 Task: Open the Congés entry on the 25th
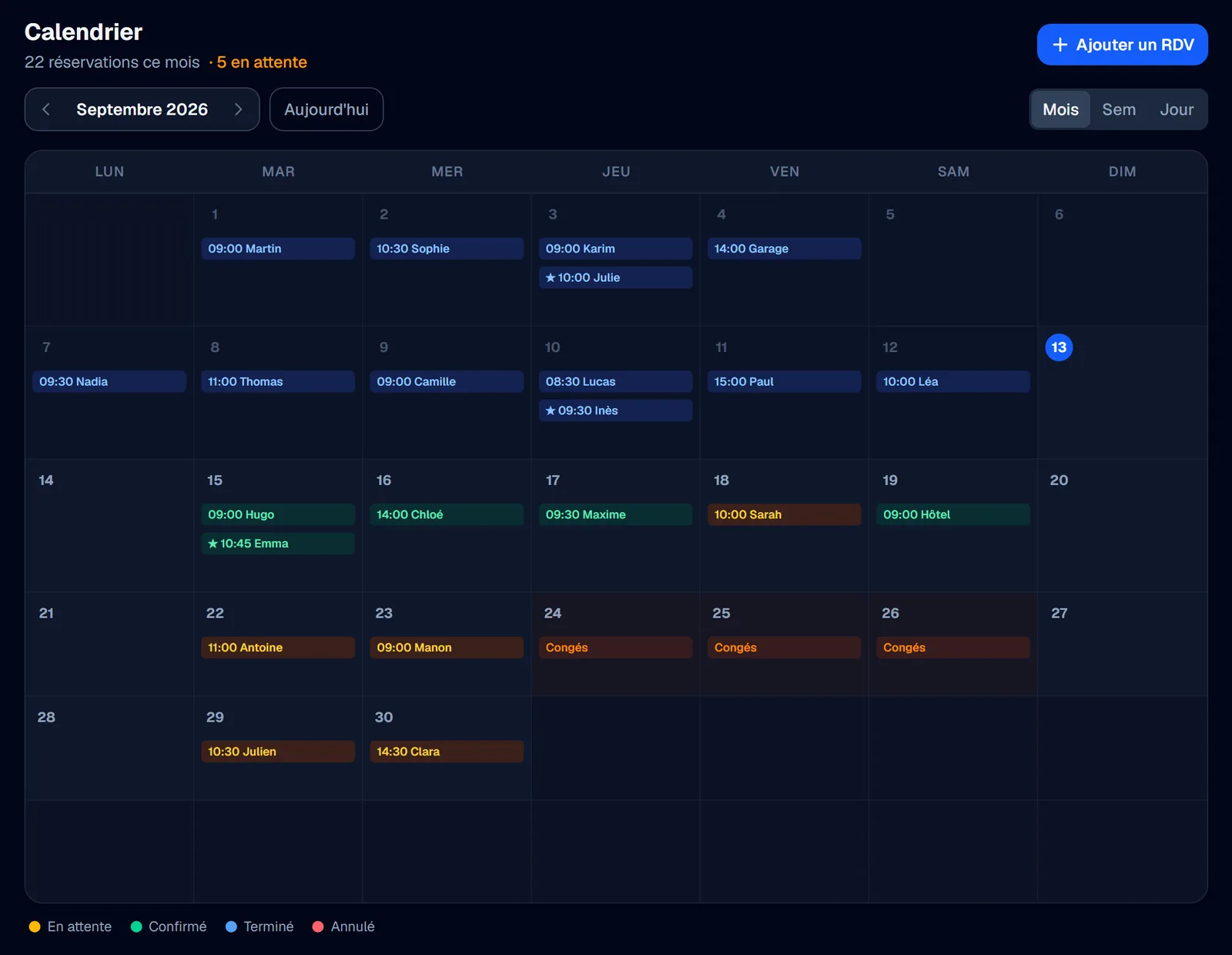(x=784, y=648)
